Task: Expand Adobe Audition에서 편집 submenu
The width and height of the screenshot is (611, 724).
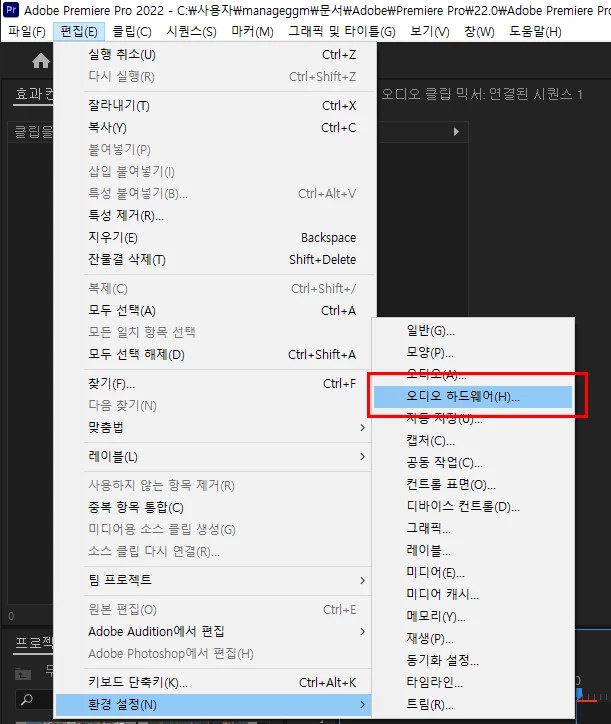Action: pos(213,631)
